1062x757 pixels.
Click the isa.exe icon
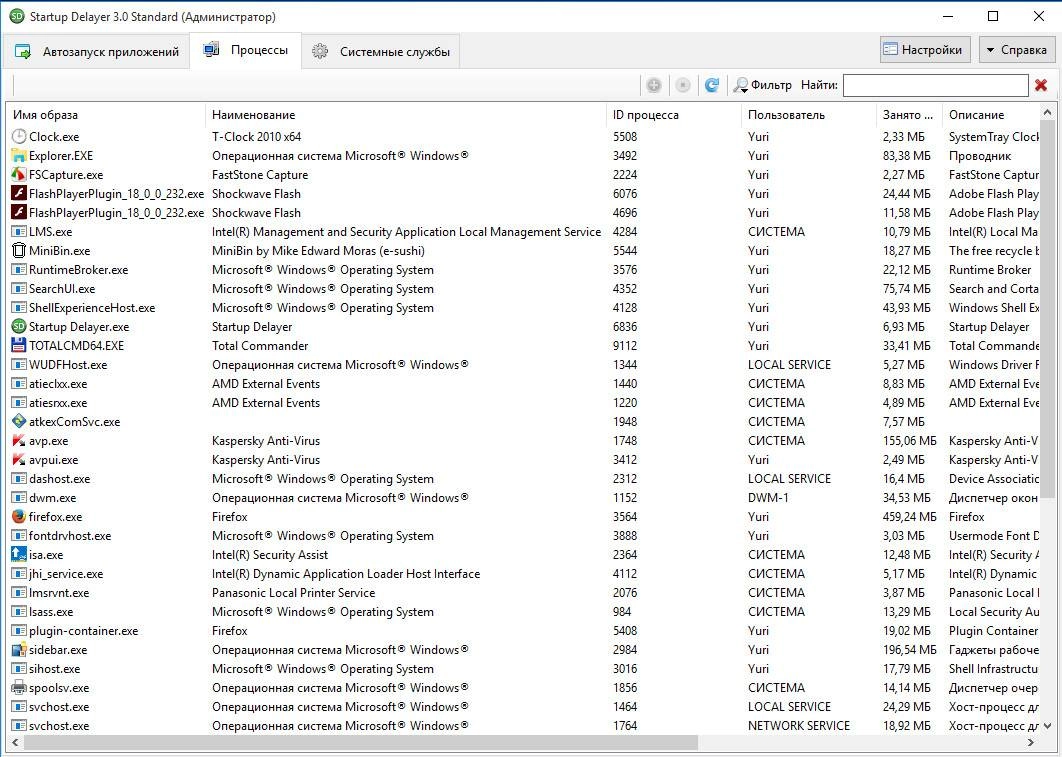(x=19, y=554)
